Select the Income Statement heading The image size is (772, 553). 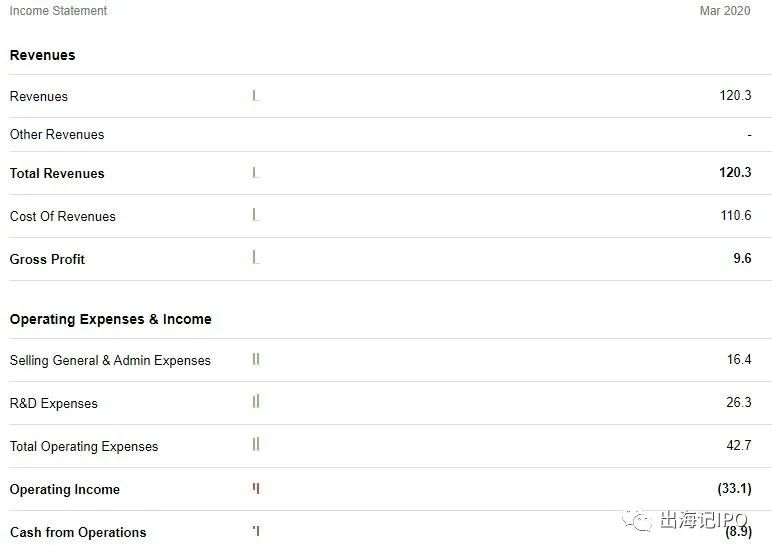click(58, 11)
